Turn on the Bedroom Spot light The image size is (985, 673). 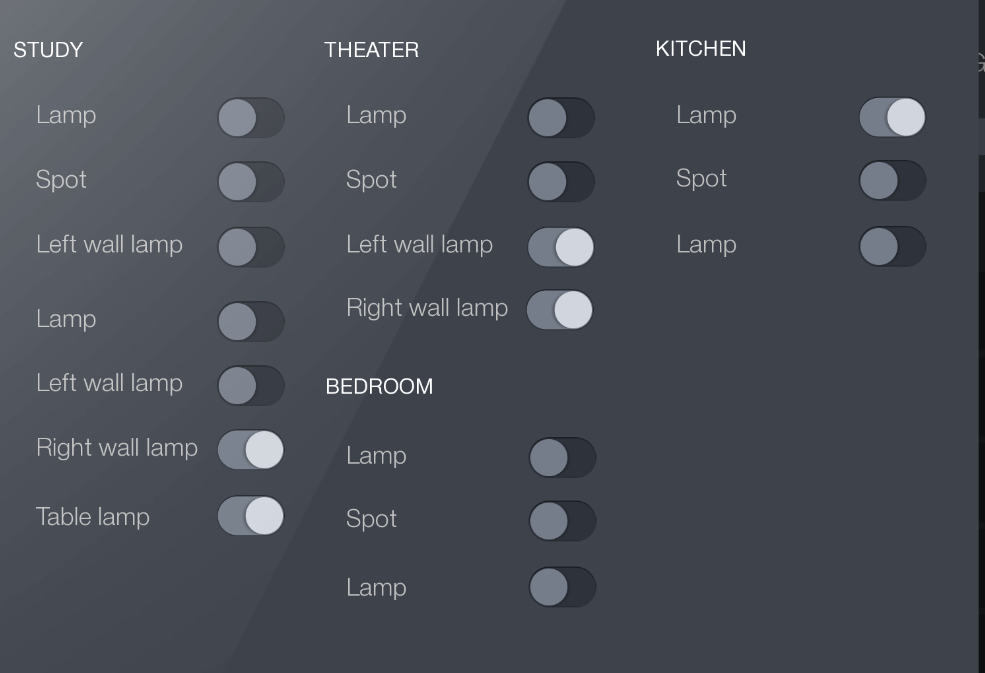tap(561, 521)
